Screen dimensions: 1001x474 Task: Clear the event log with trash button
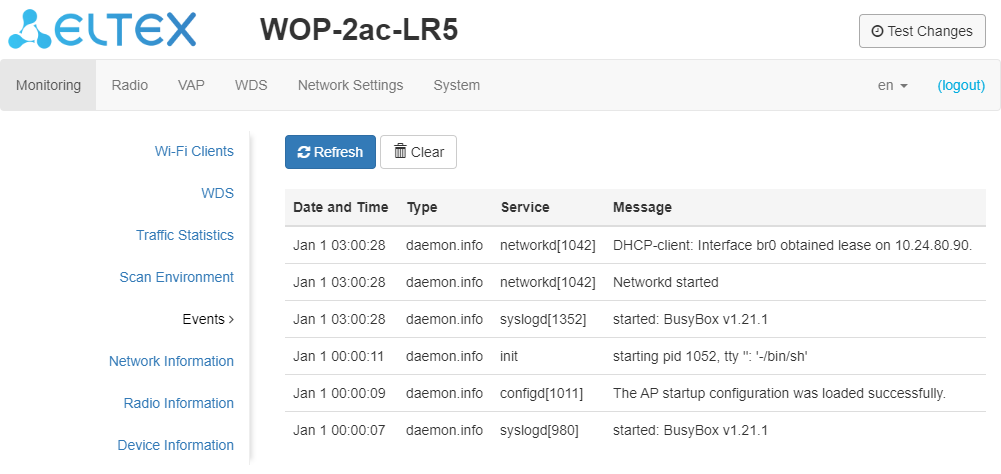pyautogui.click(x=418, y=152)
